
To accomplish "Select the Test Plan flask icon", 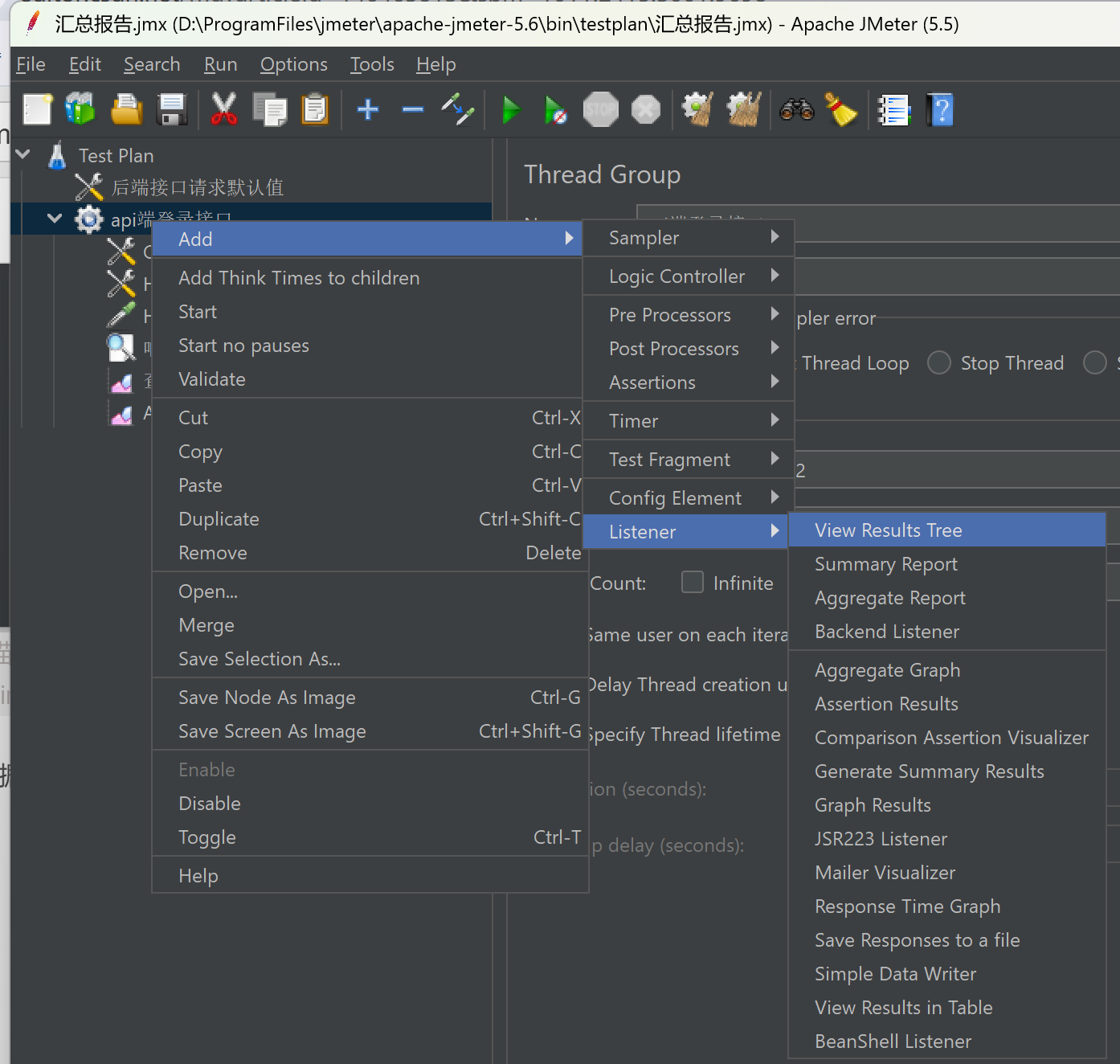I will 57,155.
